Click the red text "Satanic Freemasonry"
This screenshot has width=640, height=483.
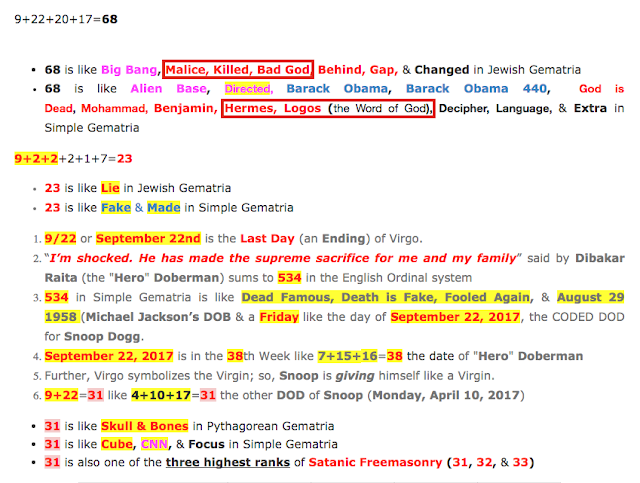point(375,462)
